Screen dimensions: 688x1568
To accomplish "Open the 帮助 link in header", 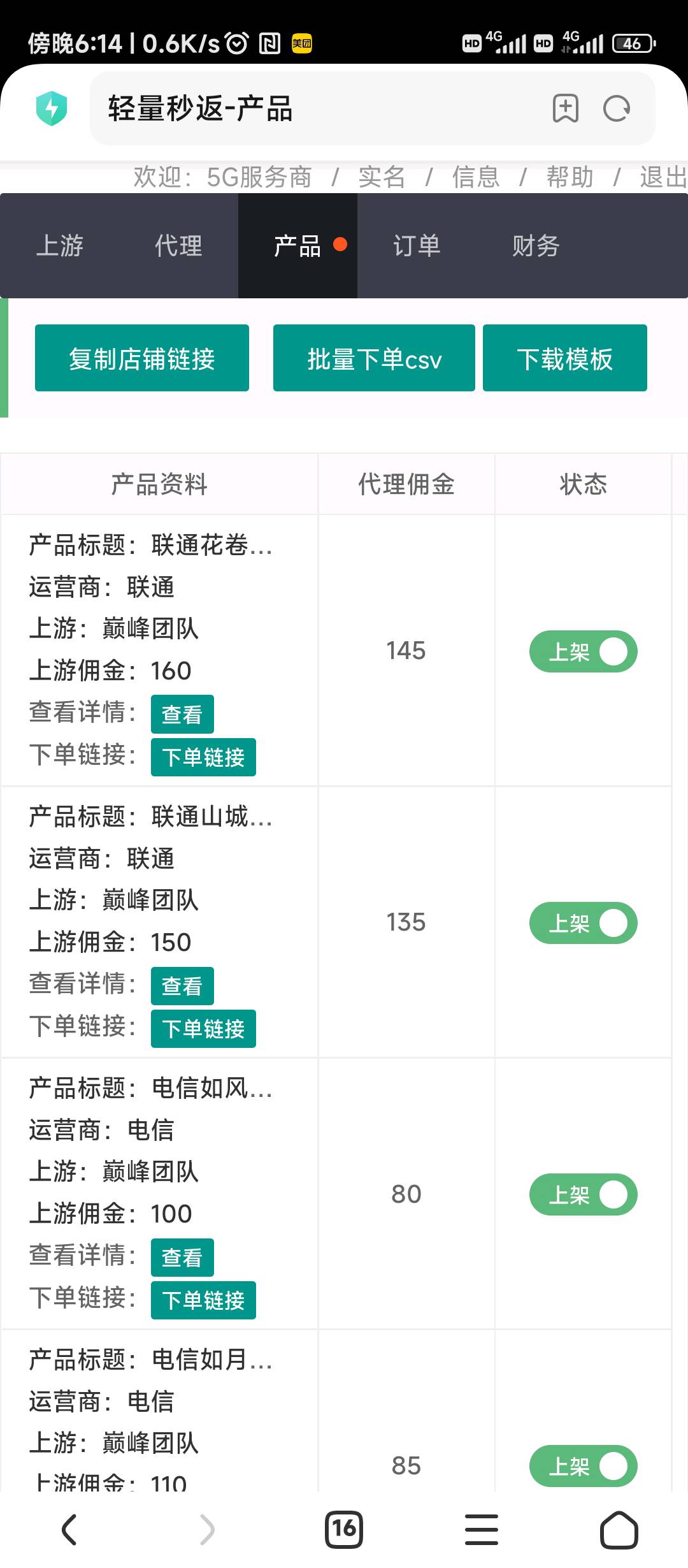I will [570, 177].
